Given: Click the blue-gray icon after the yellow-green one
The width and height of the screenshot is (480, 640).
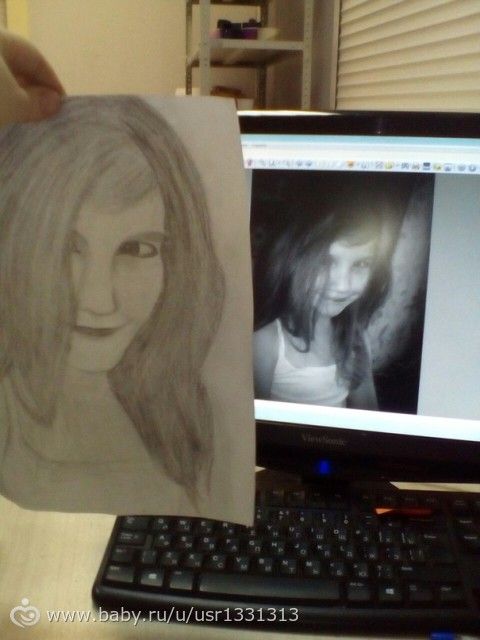Looking at the screenshot, I should [x=447, y=167].
